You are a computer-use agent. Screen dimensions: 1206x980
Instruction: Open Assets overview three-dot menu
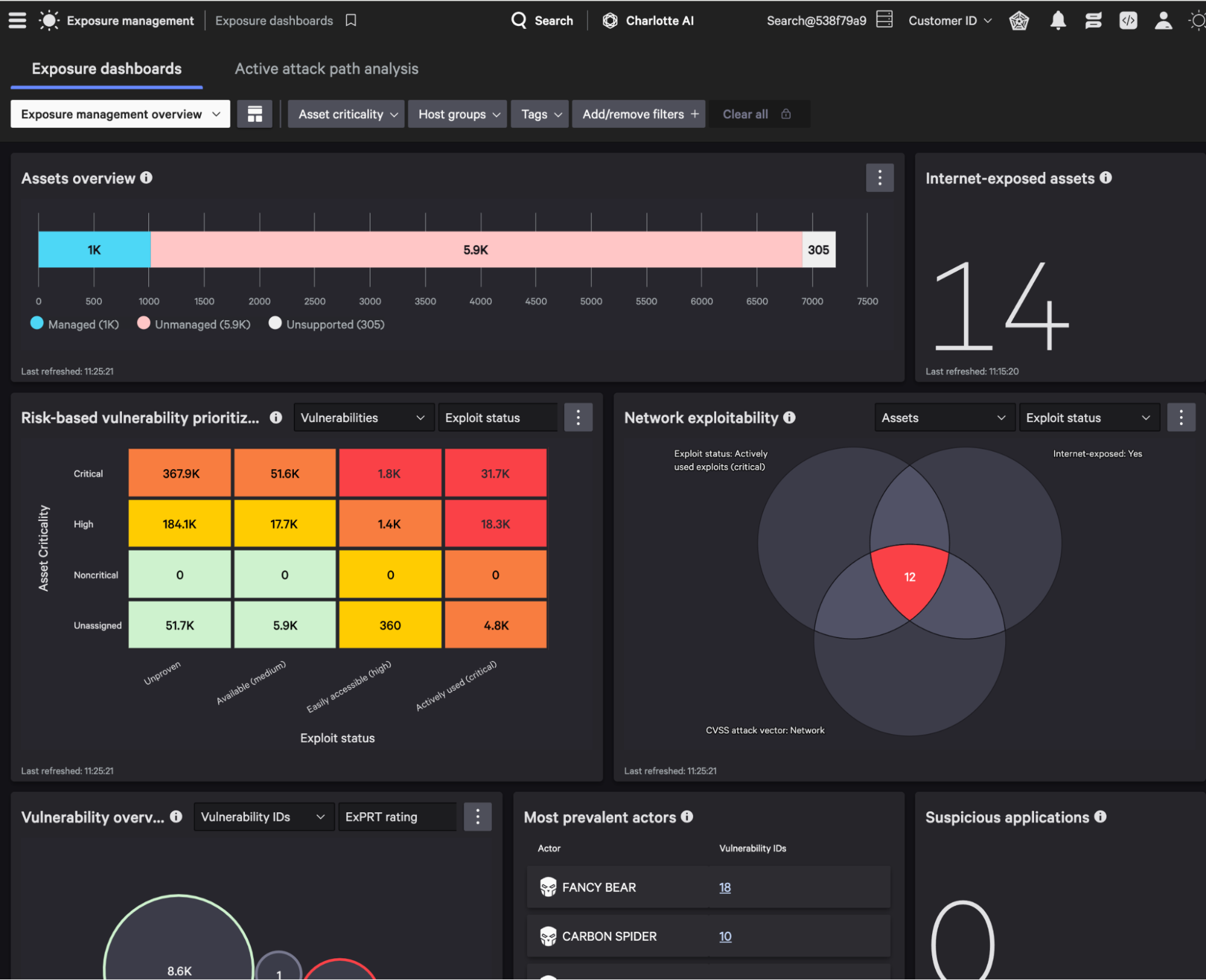point(880,177)
